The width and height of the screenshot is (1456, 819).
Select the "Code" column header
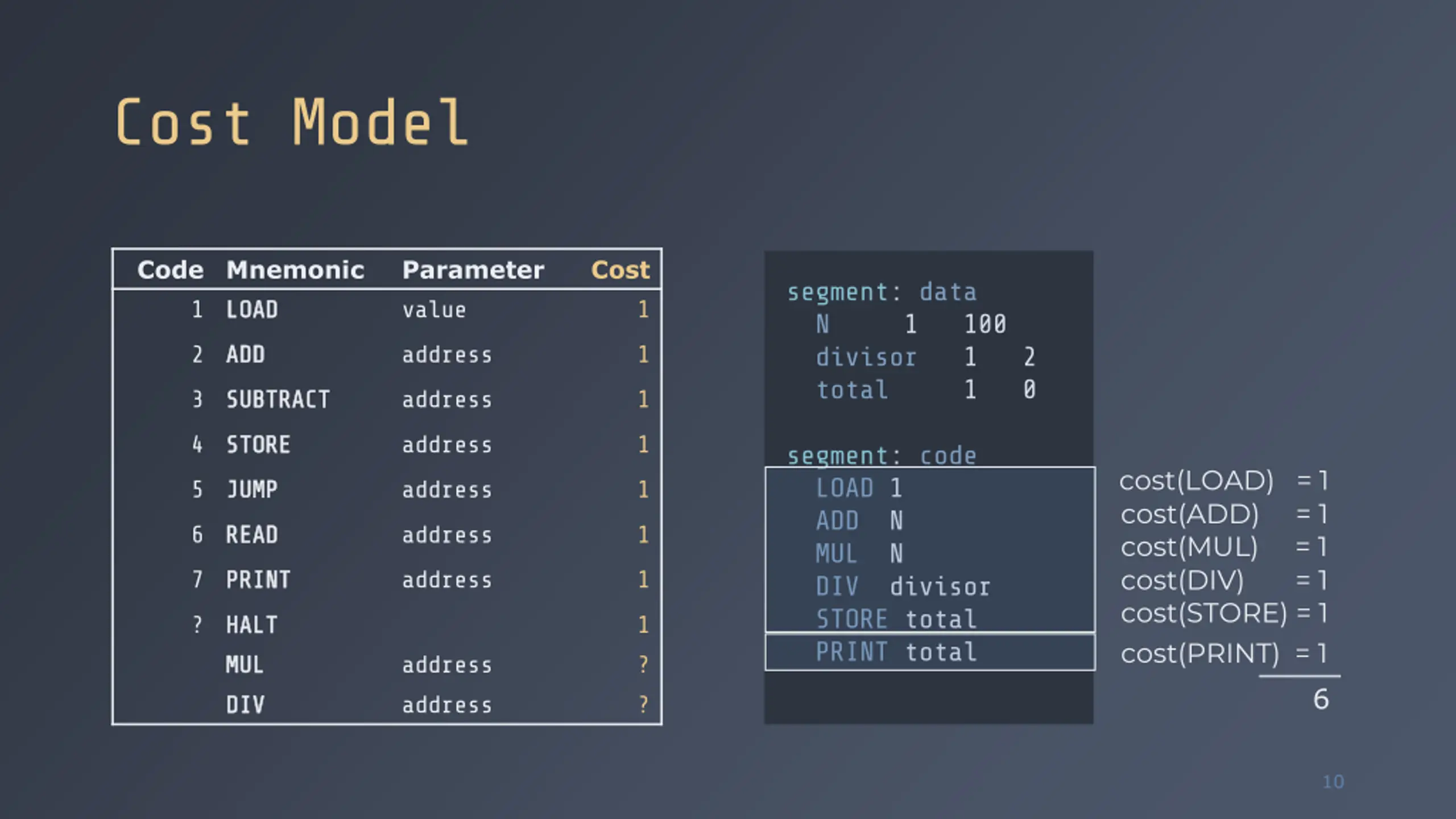(170, 270)
